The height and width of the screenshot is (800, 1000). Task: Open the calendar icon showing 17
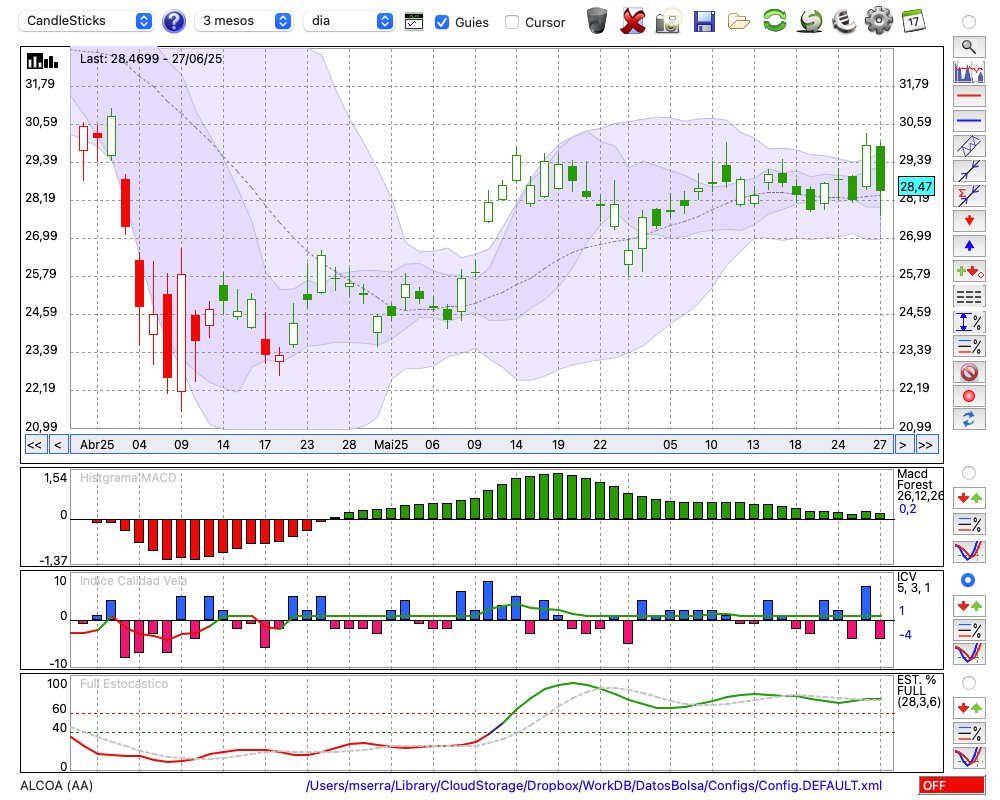click(x=913, y=21)
